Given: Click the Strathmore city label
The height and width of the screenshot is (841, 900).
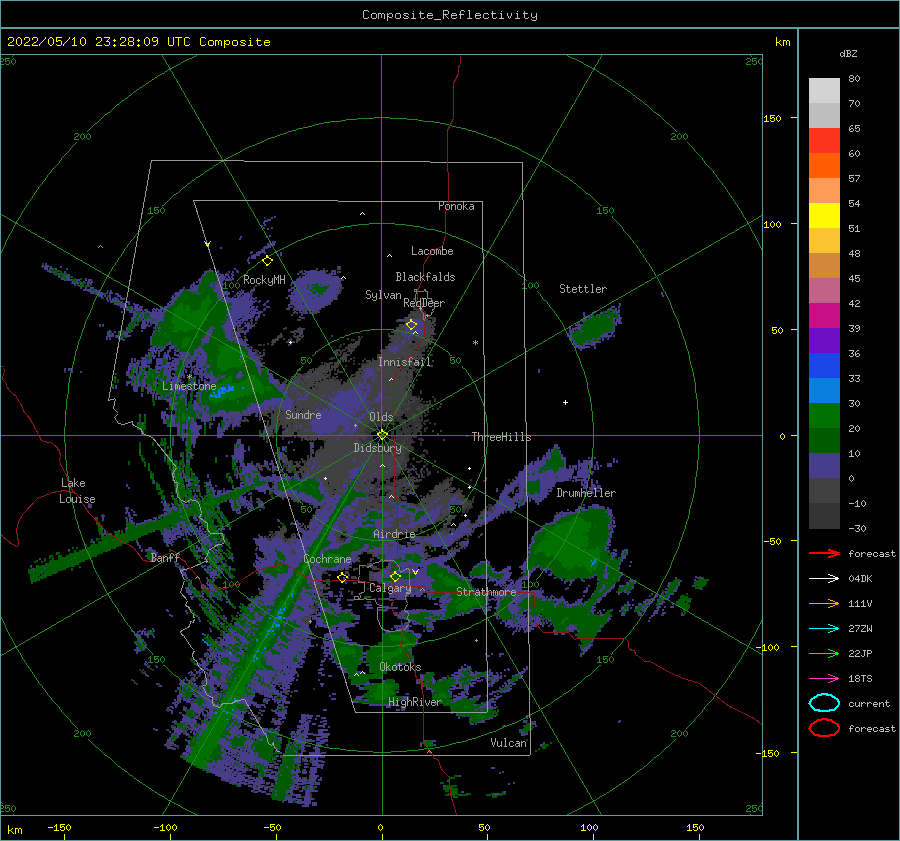Looking at the screenshot, I should pyautogui.click(x=486, y=592).
